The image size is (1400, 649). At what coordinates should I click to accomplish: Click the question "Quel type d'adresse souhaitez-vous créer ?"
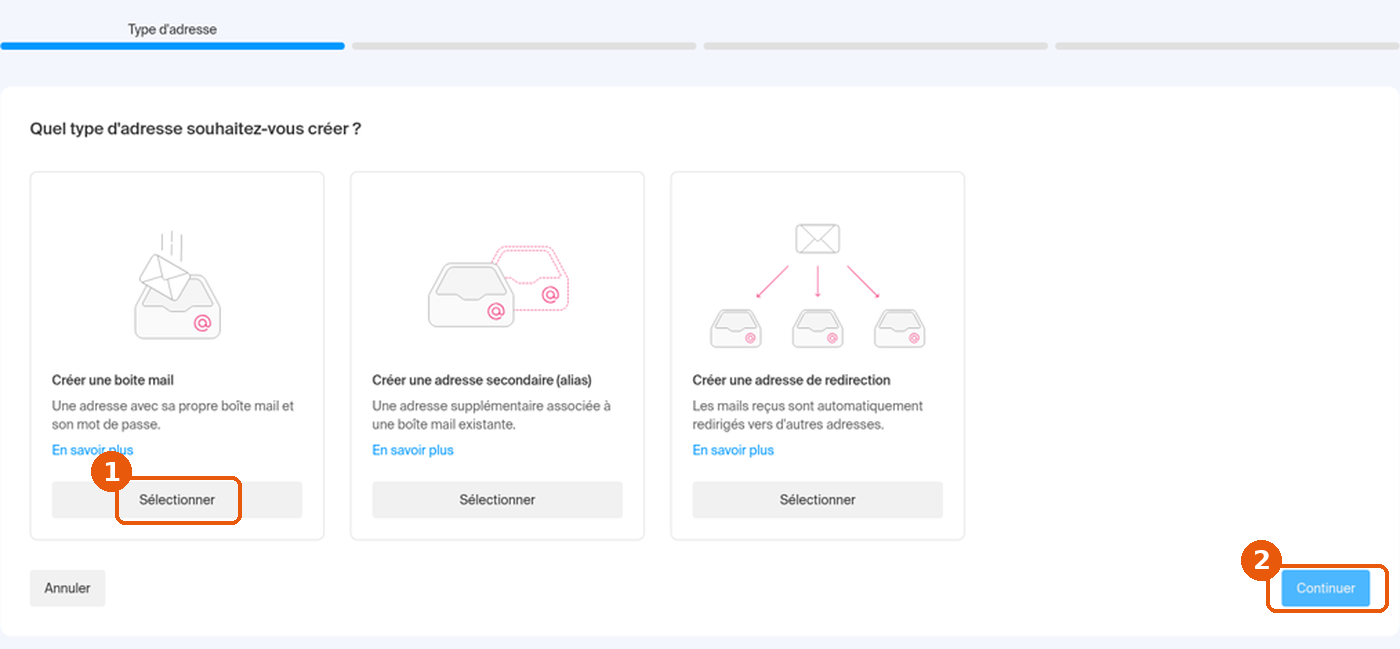195,129
